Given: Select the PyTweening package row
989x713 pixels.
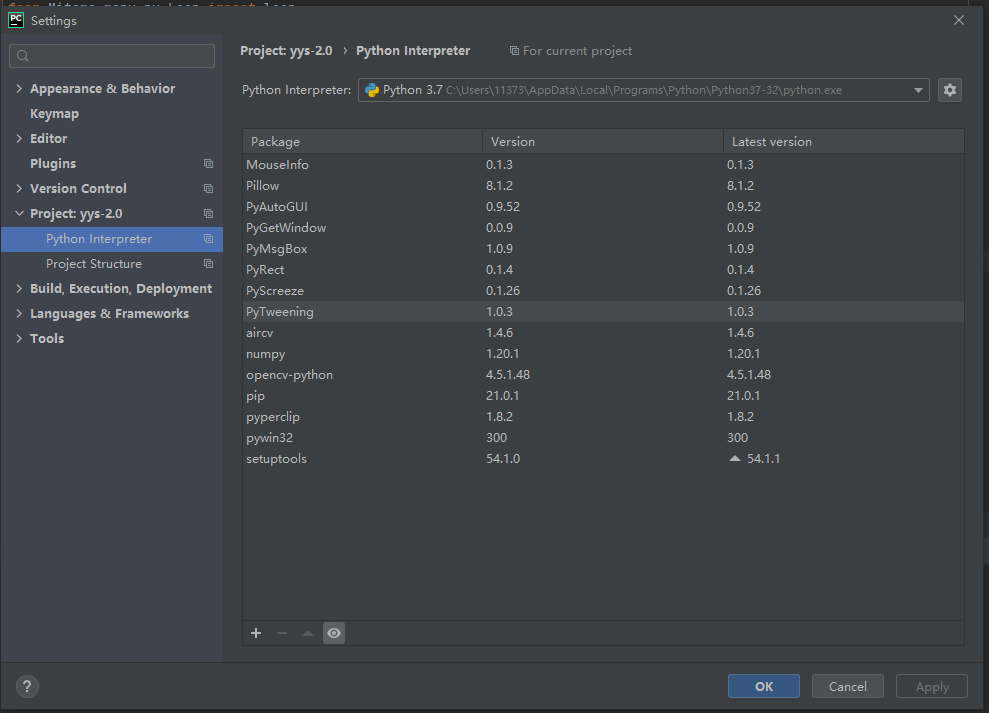Looking at the screenshot, I should pos(604,312).
